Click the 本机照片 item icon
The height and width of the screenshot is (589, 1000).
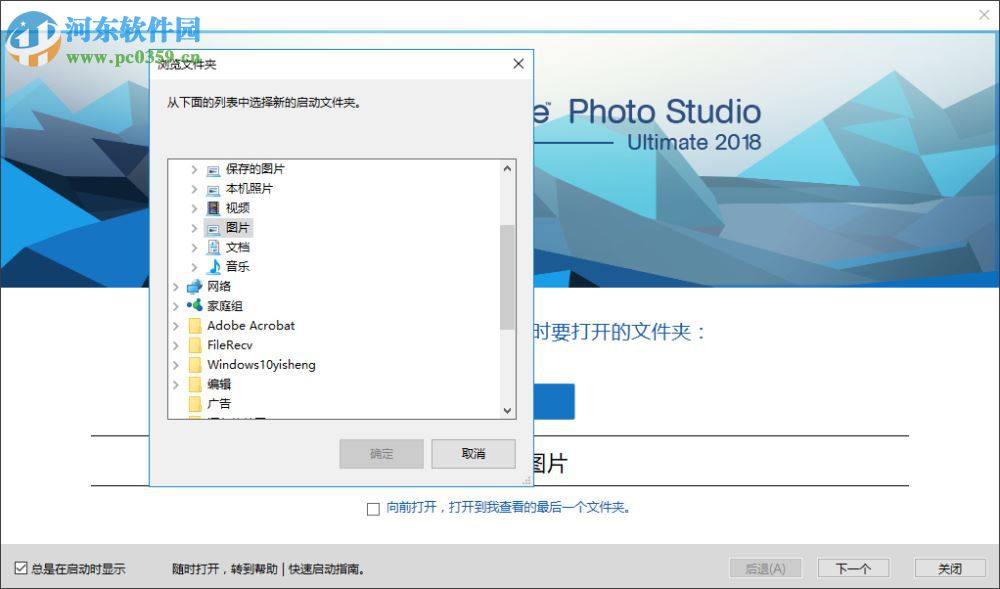click(212, 189)
